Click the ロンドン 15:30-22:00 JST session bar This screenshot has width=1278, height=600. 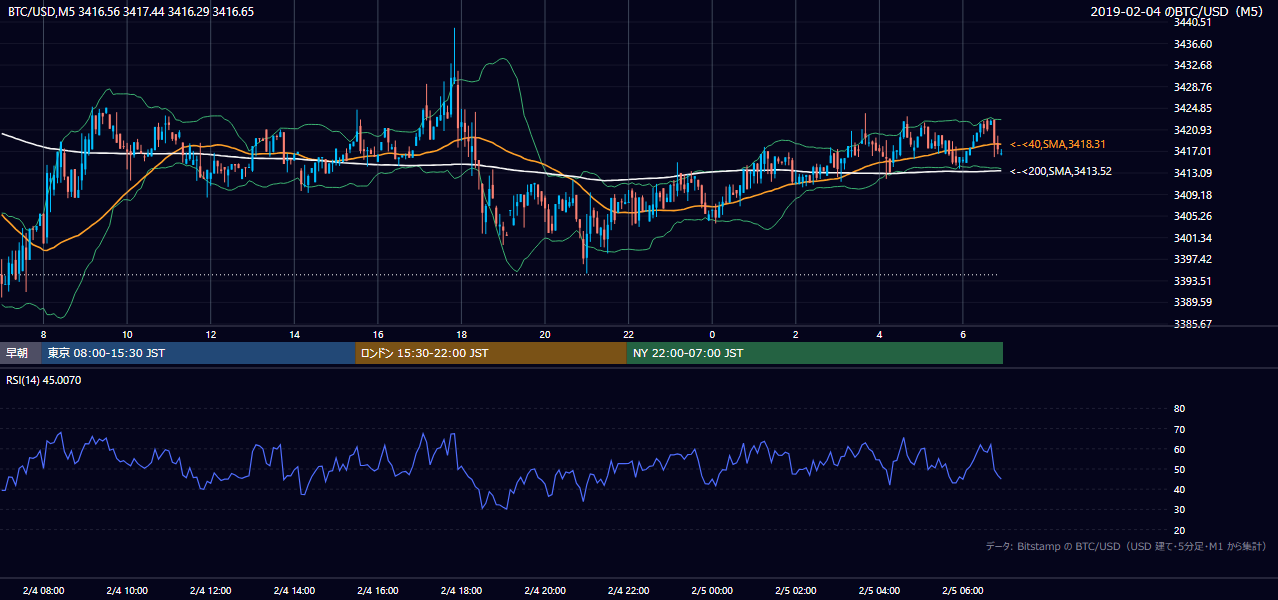point(491,353)
